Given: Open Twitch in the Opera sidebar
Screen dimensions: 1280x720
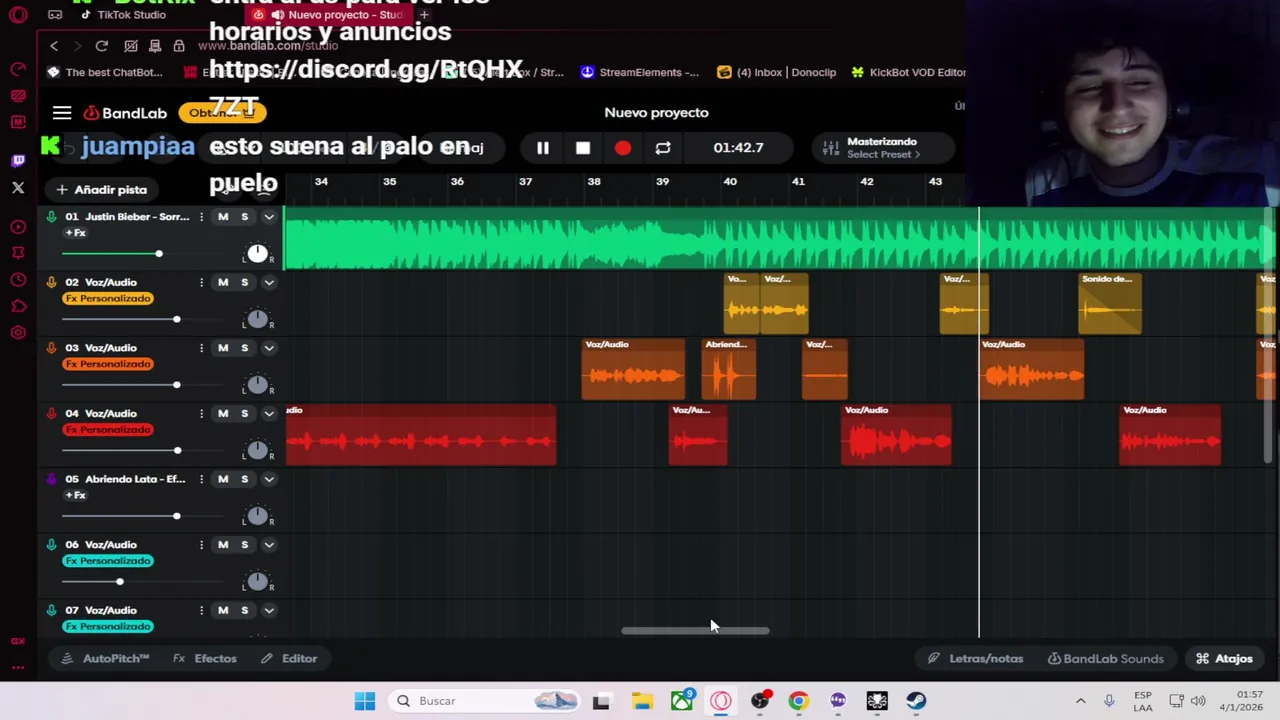Looking at the screenshot, I should pos(18,160).
